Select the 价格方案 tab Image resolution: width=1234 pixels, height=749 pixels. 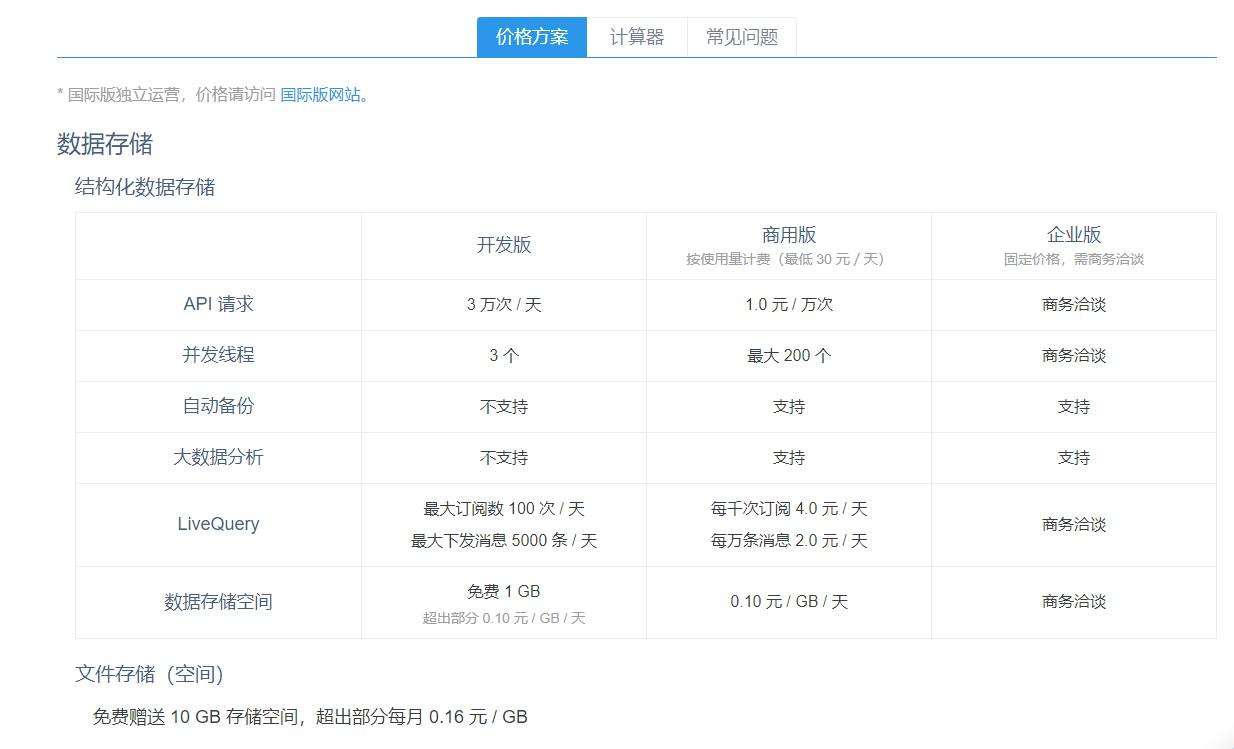532,37
